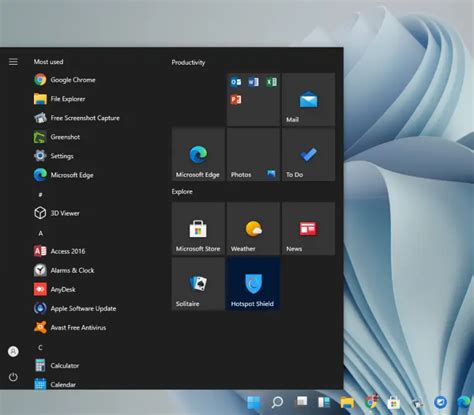Expand the Start menu hamburger button
Image resolution: width=474 pixels, height=415 pixels.
13,62
